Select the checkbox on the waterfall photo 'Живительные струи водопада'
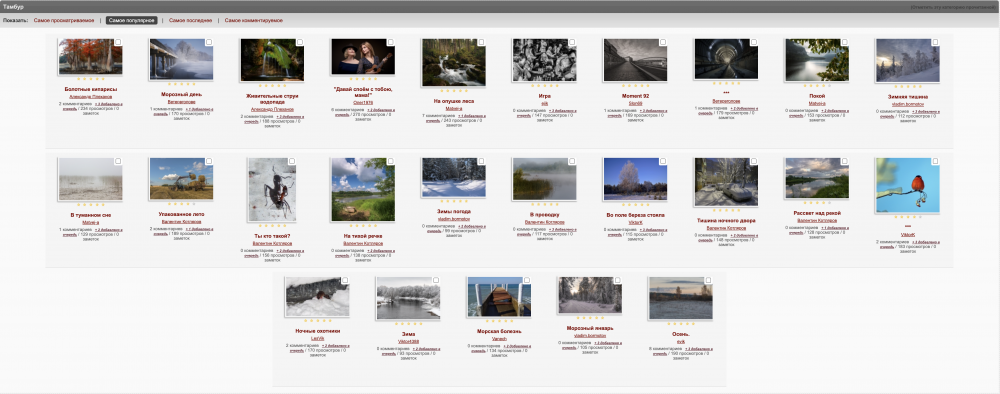This screenshot has width=1000, height=394. click(x=300, y=42)
